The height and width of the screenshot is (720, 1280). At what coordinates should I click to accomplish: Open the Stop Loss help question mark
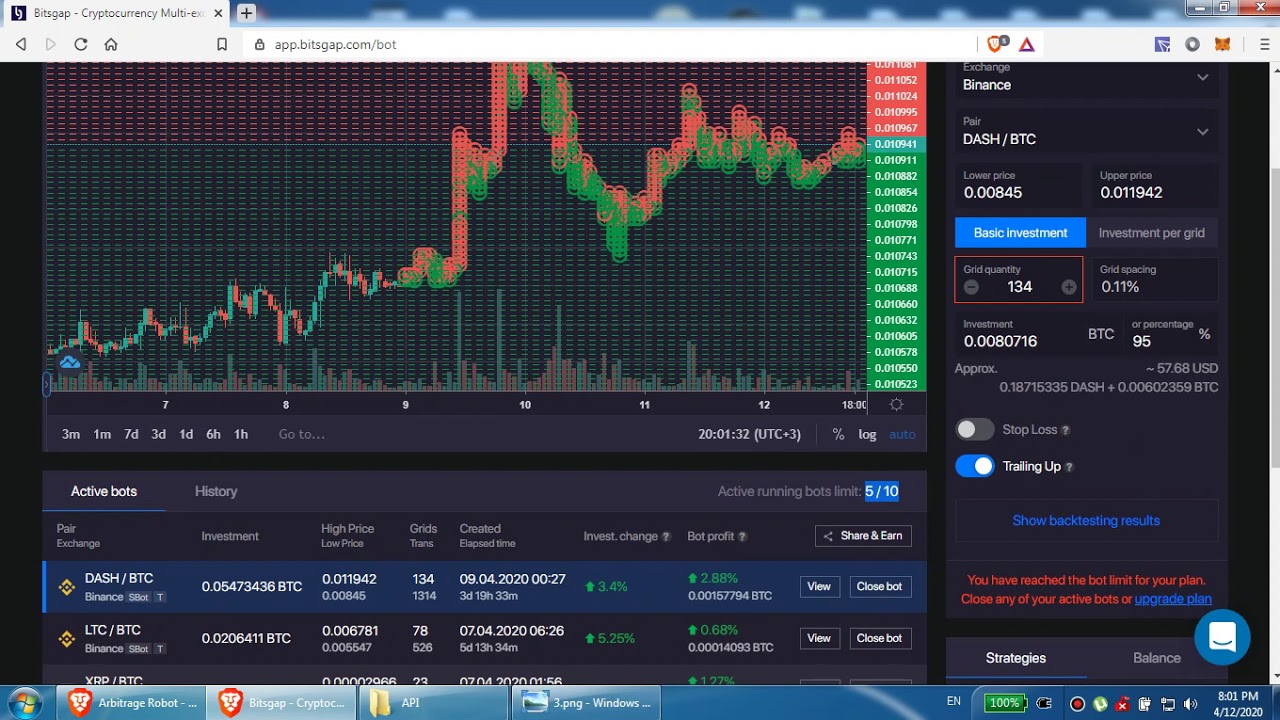click(x=1065, y=430)
